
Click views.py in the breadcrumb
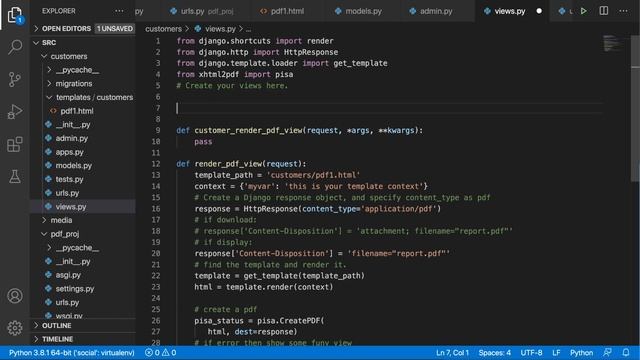(x=220, y=29)
